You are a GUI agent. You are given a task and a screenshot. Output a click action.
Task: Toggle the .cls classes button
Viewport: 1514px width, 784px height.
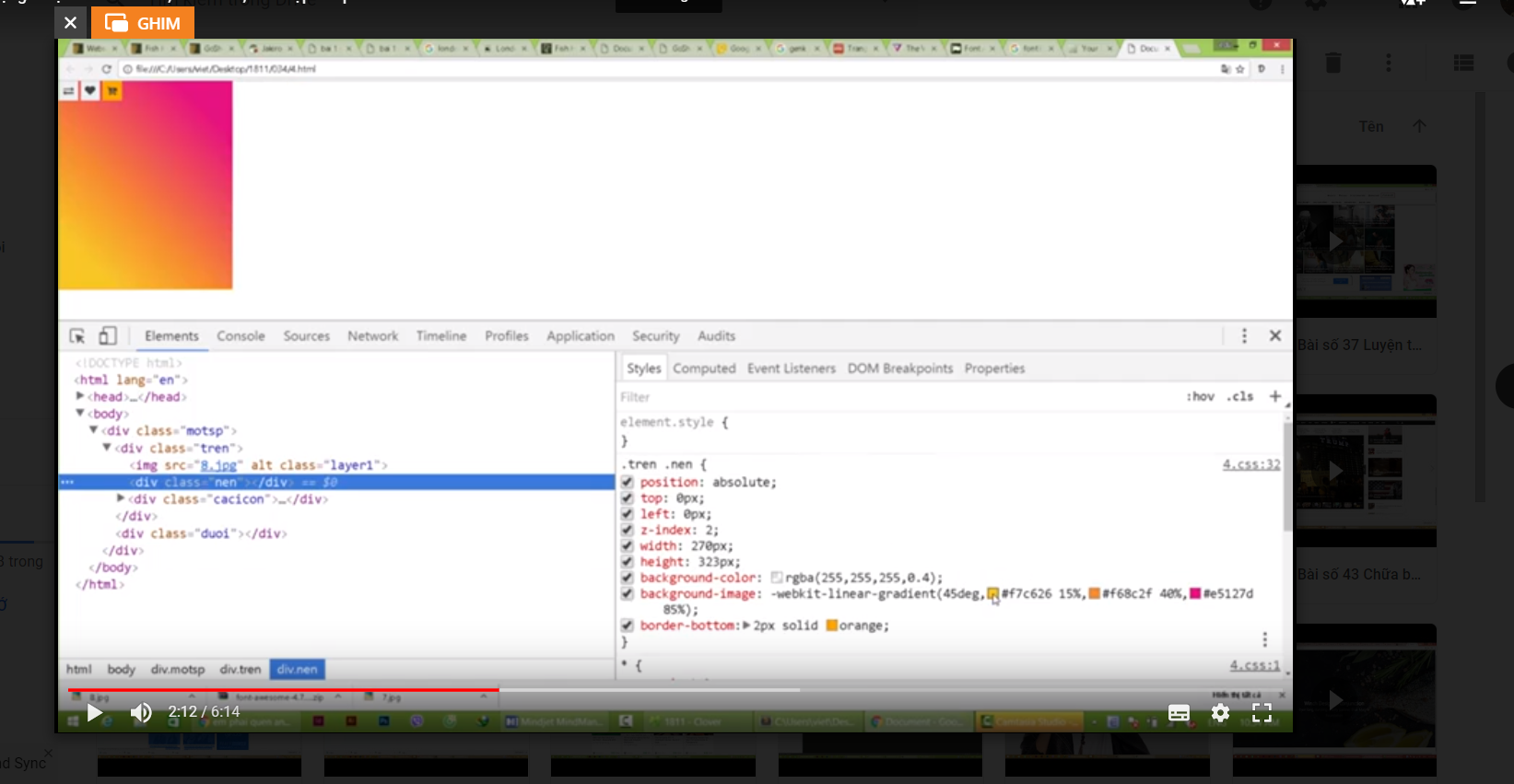pyautogui.click(x=1240, y=396)
